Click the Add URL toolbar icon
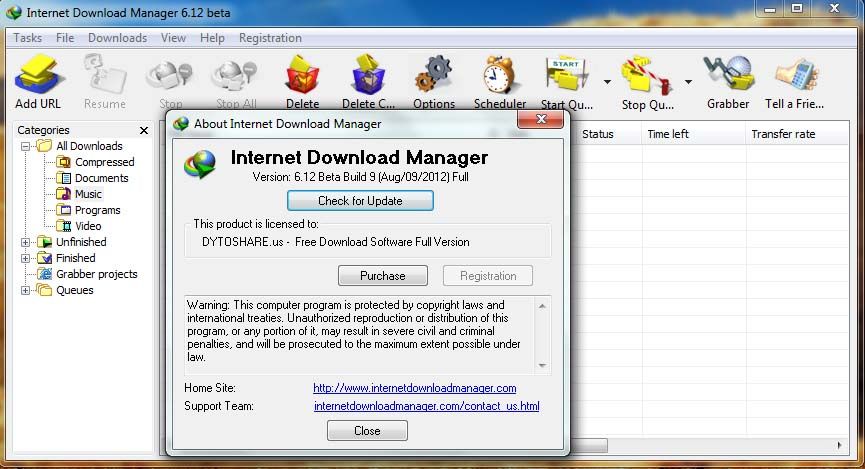Screen dimensions: 865x469 38,74
